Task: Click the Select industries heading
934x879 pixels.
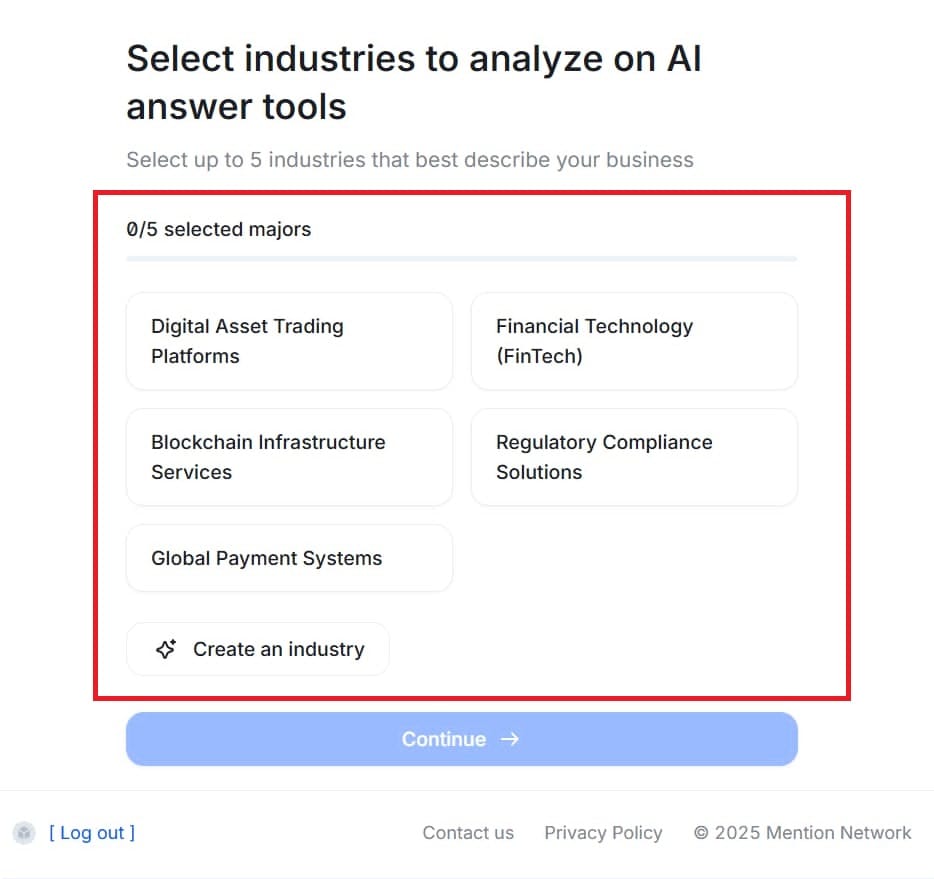Action: coord(413,82)
